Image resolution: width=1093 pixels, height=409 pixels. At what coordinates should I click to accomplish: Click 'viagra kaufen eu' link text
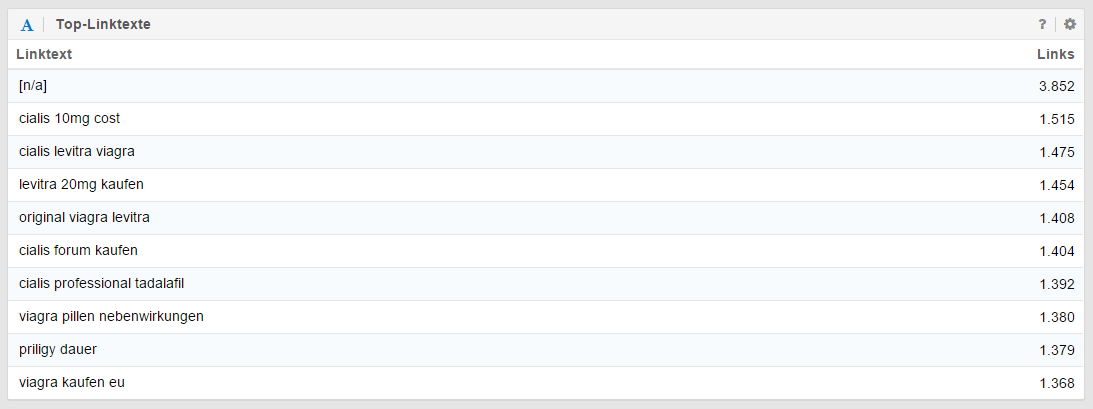(72, 383)
